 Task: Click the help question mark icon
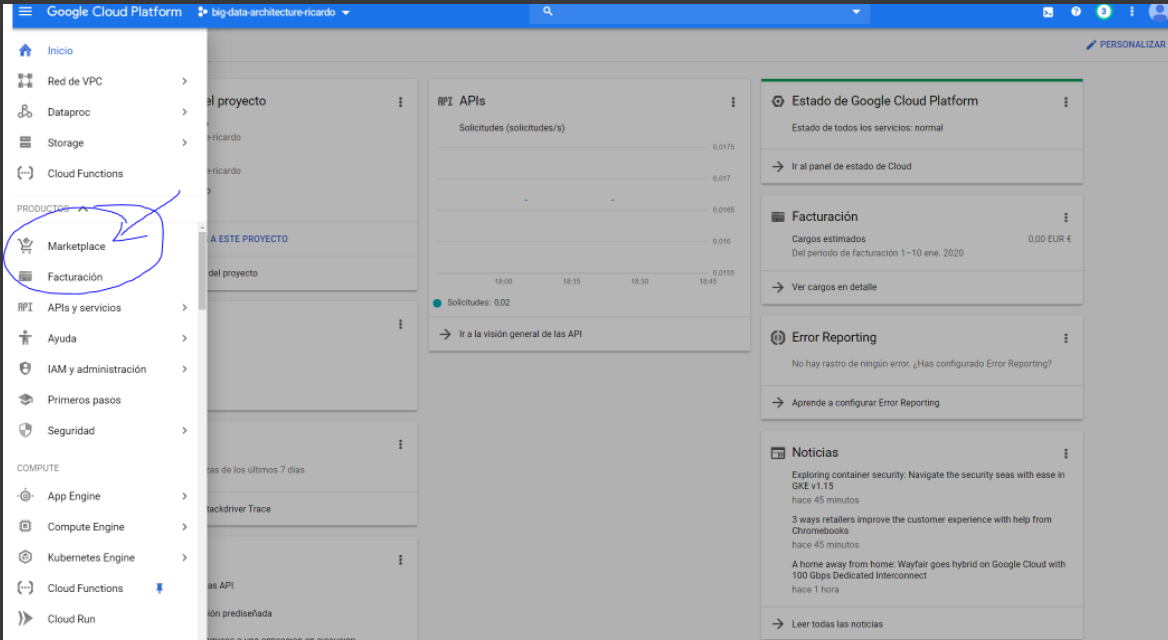point(1076,12)
